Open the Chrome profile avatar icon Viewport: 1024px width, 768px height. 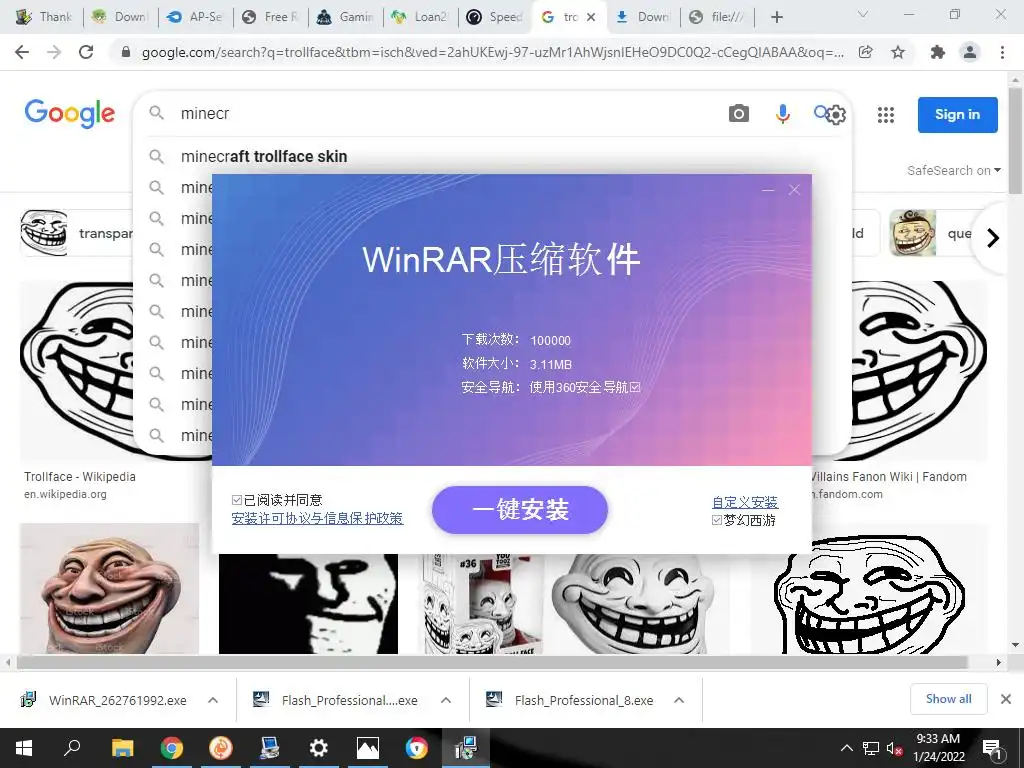pos(970,52)
